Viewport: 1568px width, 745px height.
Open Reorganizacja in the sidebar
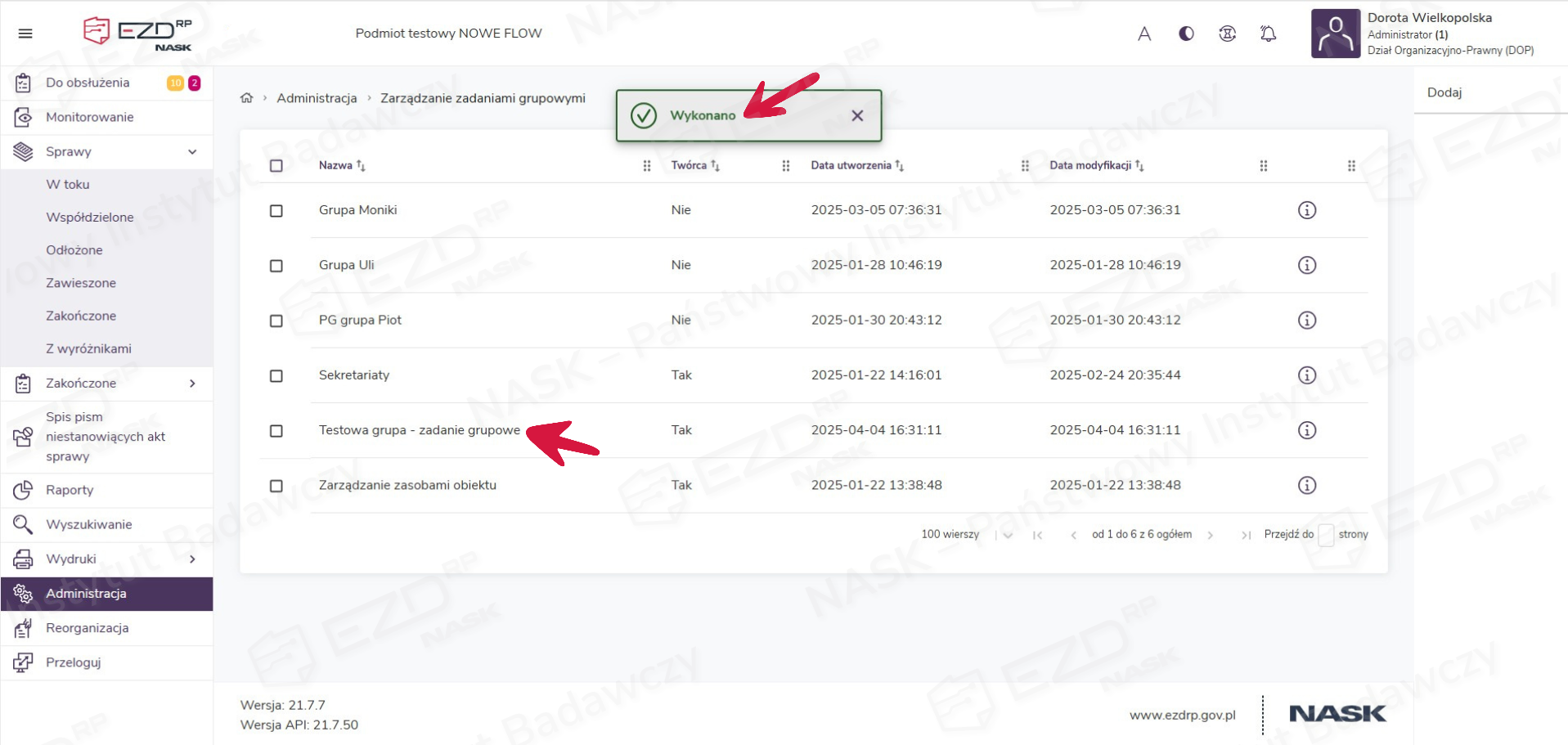[87, 628]
